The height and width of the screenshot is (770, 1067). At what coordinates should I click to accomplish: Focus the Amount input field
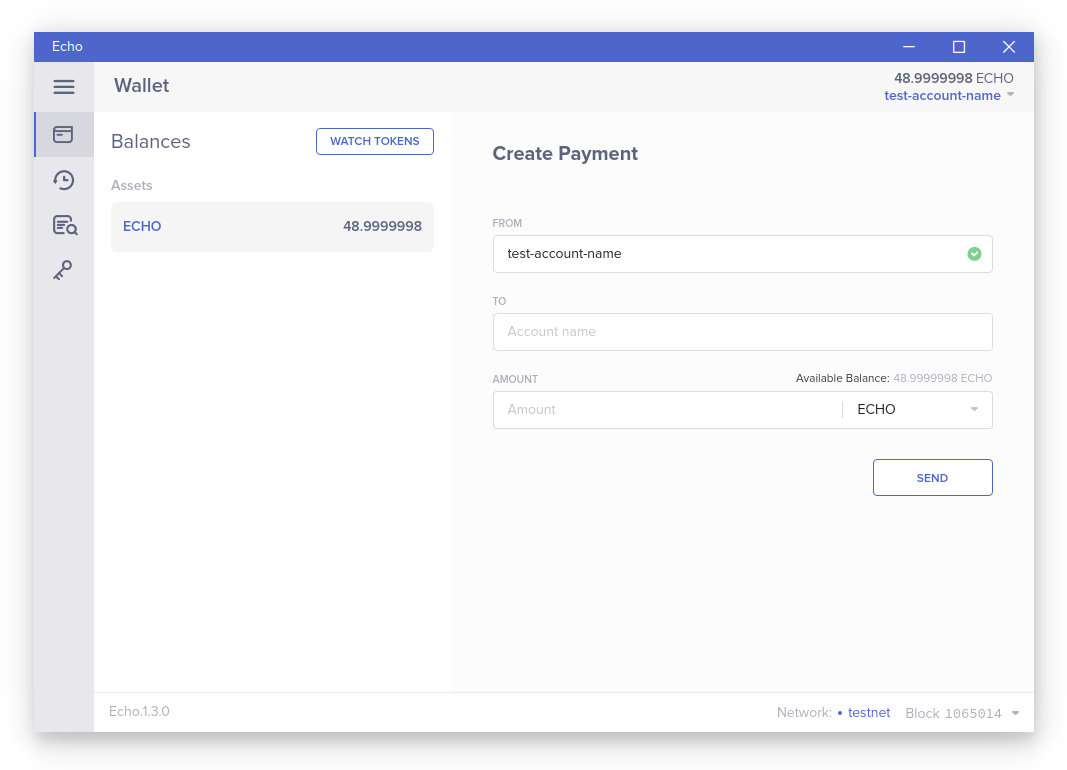coord(667,409)
